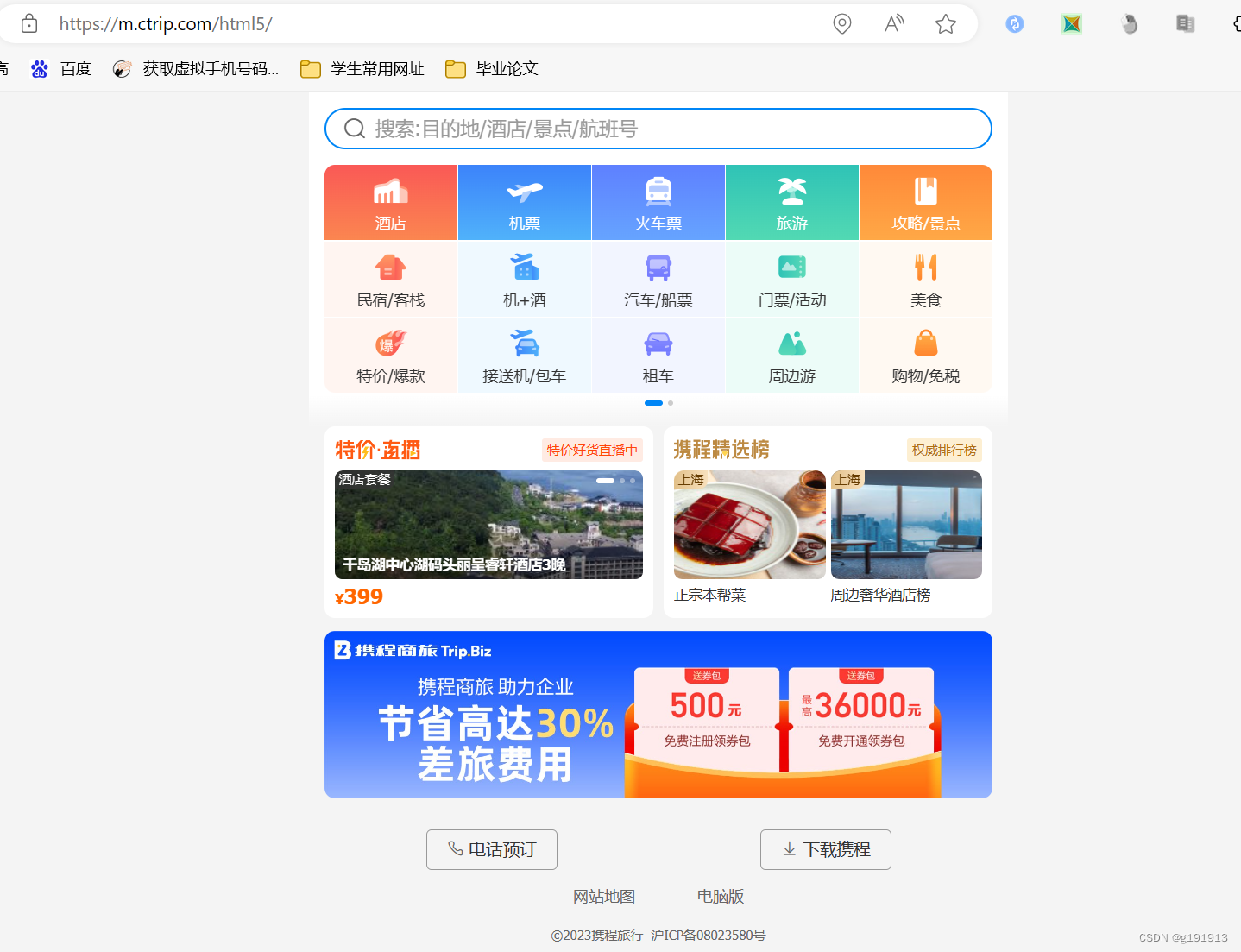
Task: Click the 权威排行榜 badge
Action: pyautogui.click(x=944, y=450)
